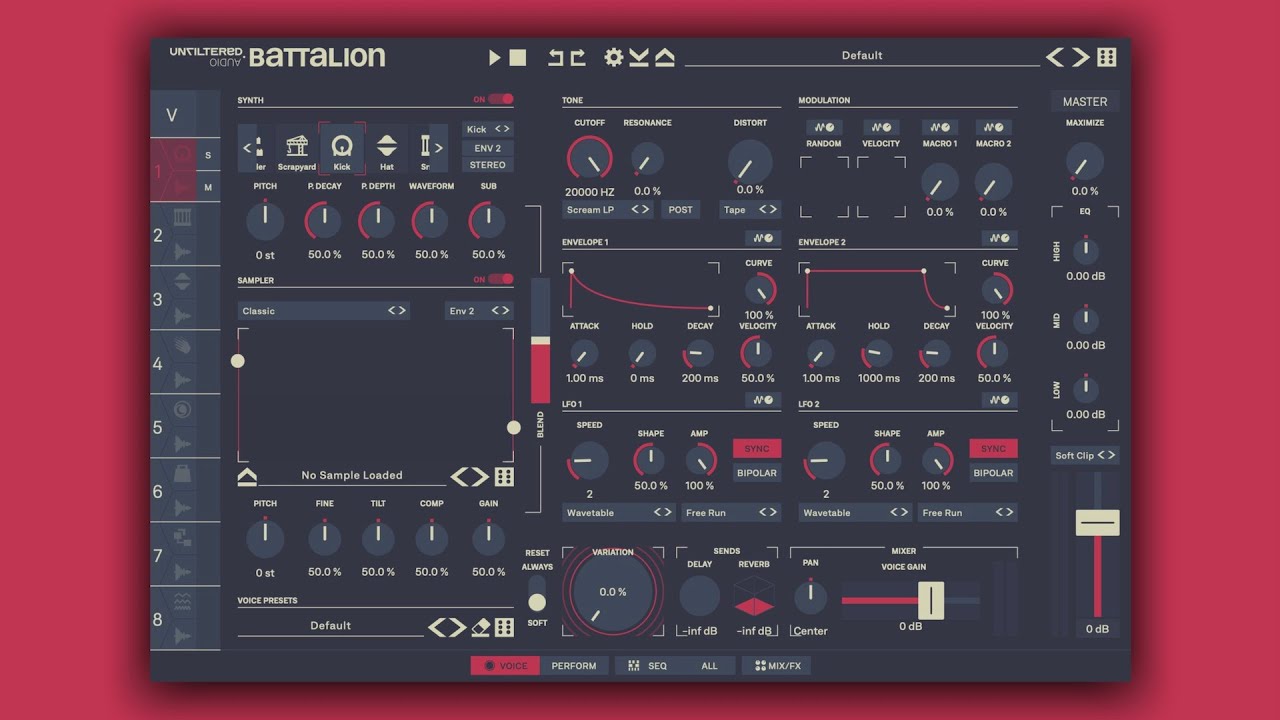1280x720 pixels.
Task: Toggle the Reset Always/Soft switch
Action: click(x=537, y=593)
